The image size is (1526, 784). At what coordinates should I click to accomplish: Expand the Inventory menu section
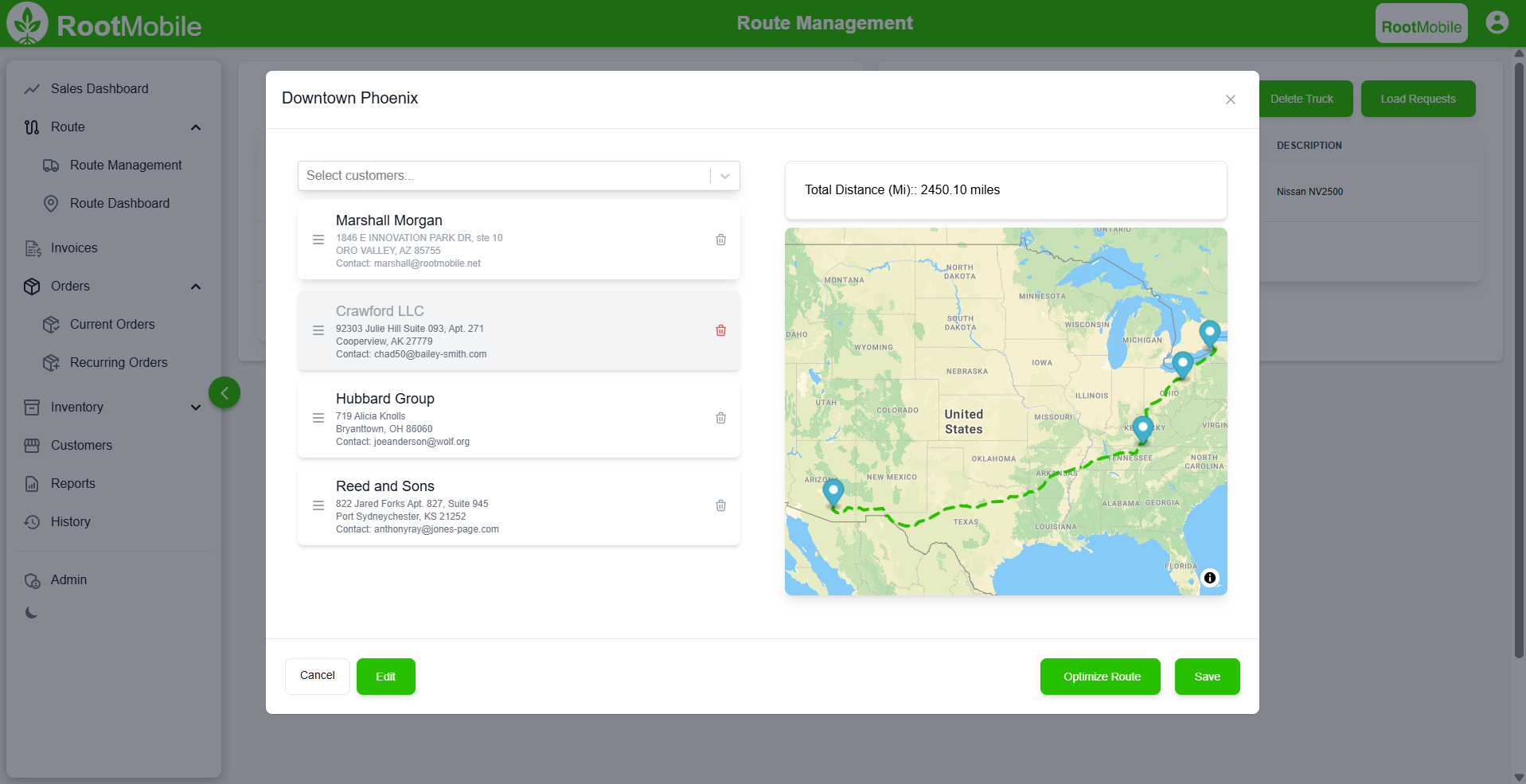point(196,408)
